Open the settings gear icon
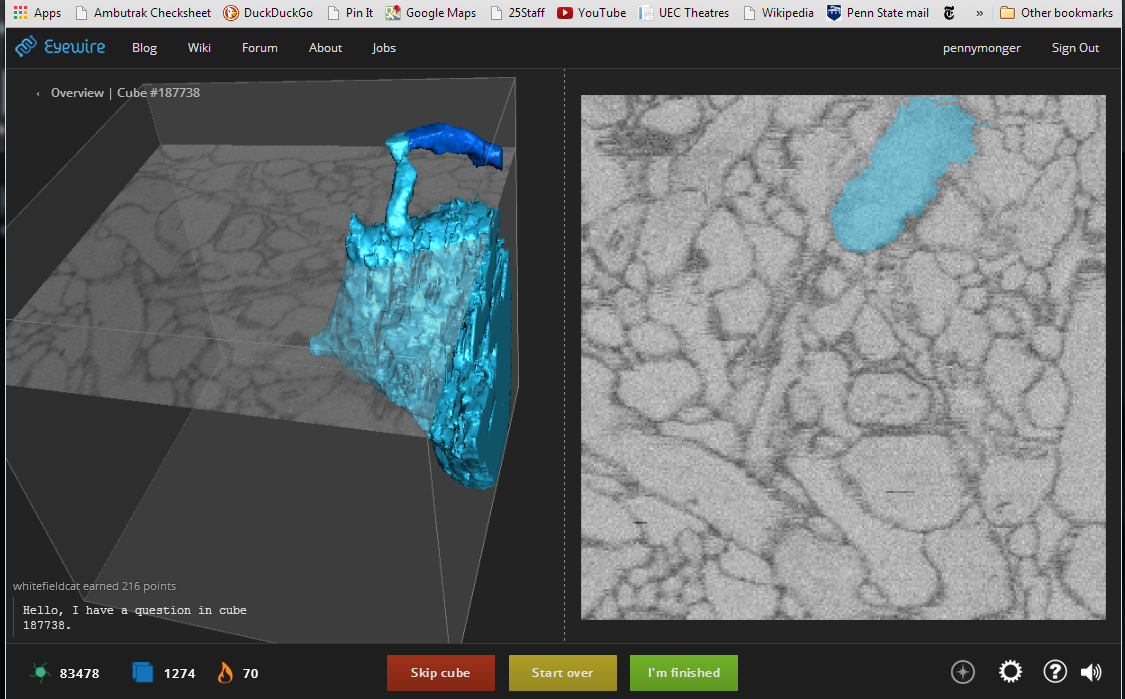 [x=1011, y=672]
